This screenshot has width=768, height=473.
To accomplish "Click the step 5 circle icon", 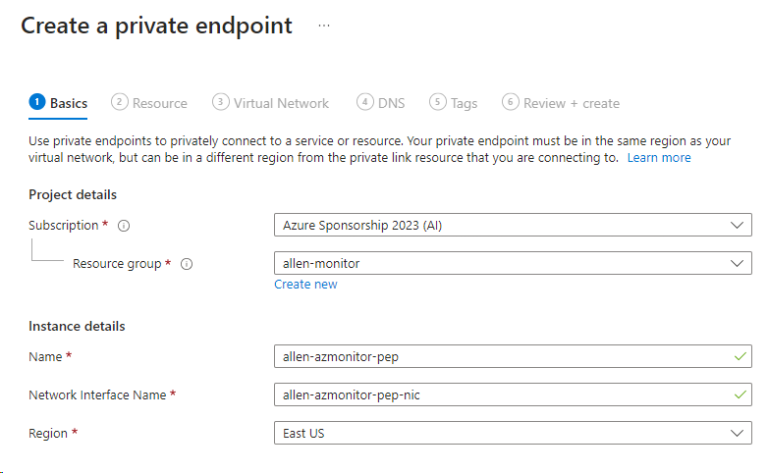I will (438, 102).
